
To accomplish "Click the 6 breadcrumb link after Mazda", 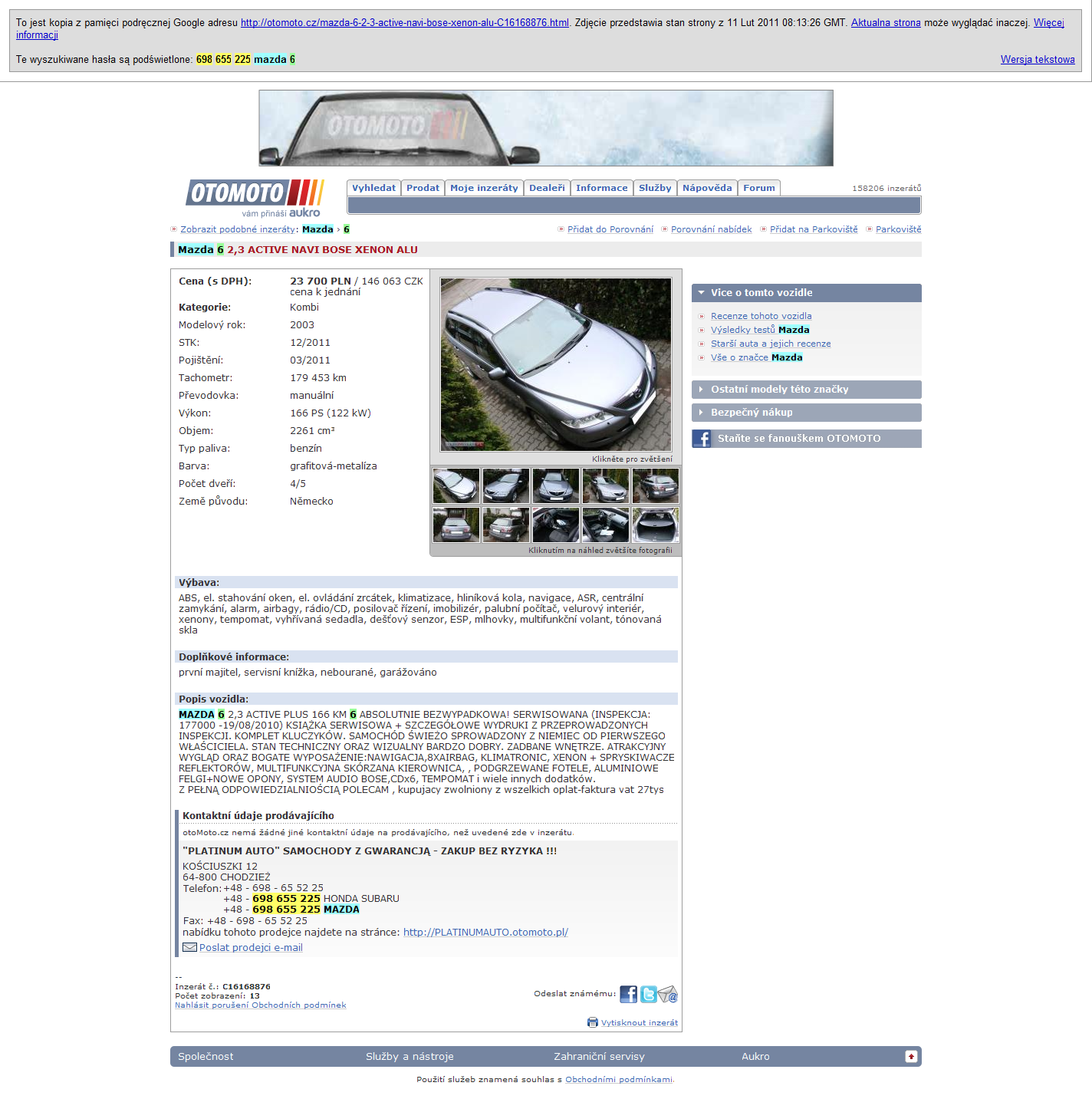I will coord(347,229).
